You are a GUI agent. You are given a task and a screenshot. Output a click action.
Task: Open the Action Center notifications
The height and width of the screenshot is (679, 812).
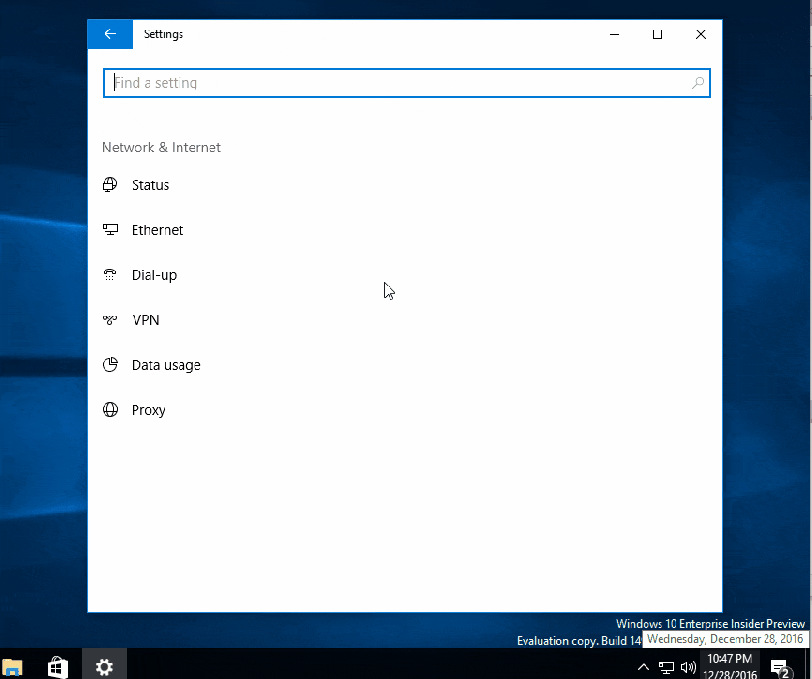780,667
